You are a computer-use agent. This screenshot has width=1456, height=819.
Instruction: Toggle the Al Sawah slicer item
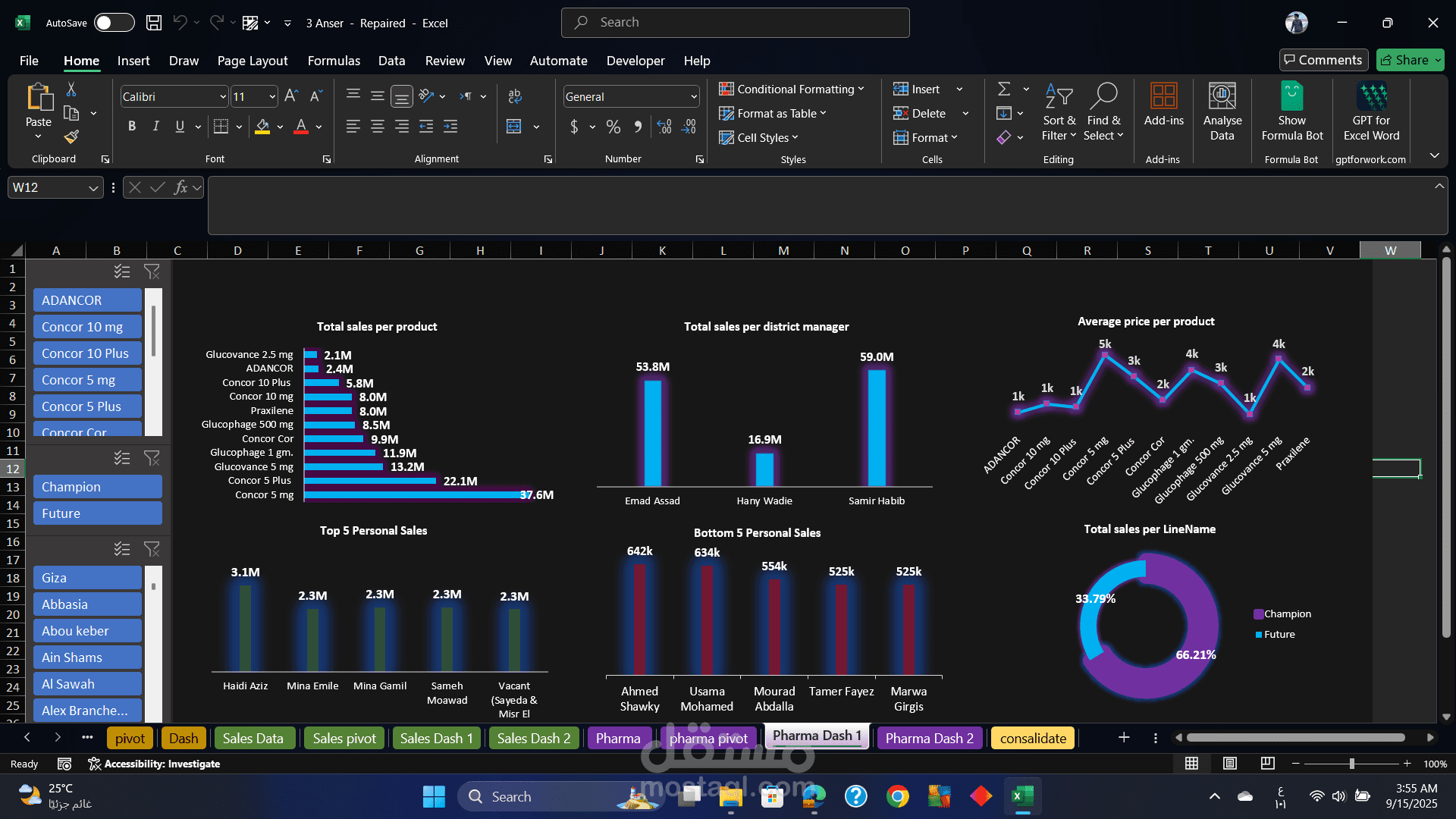pos(87,684)
